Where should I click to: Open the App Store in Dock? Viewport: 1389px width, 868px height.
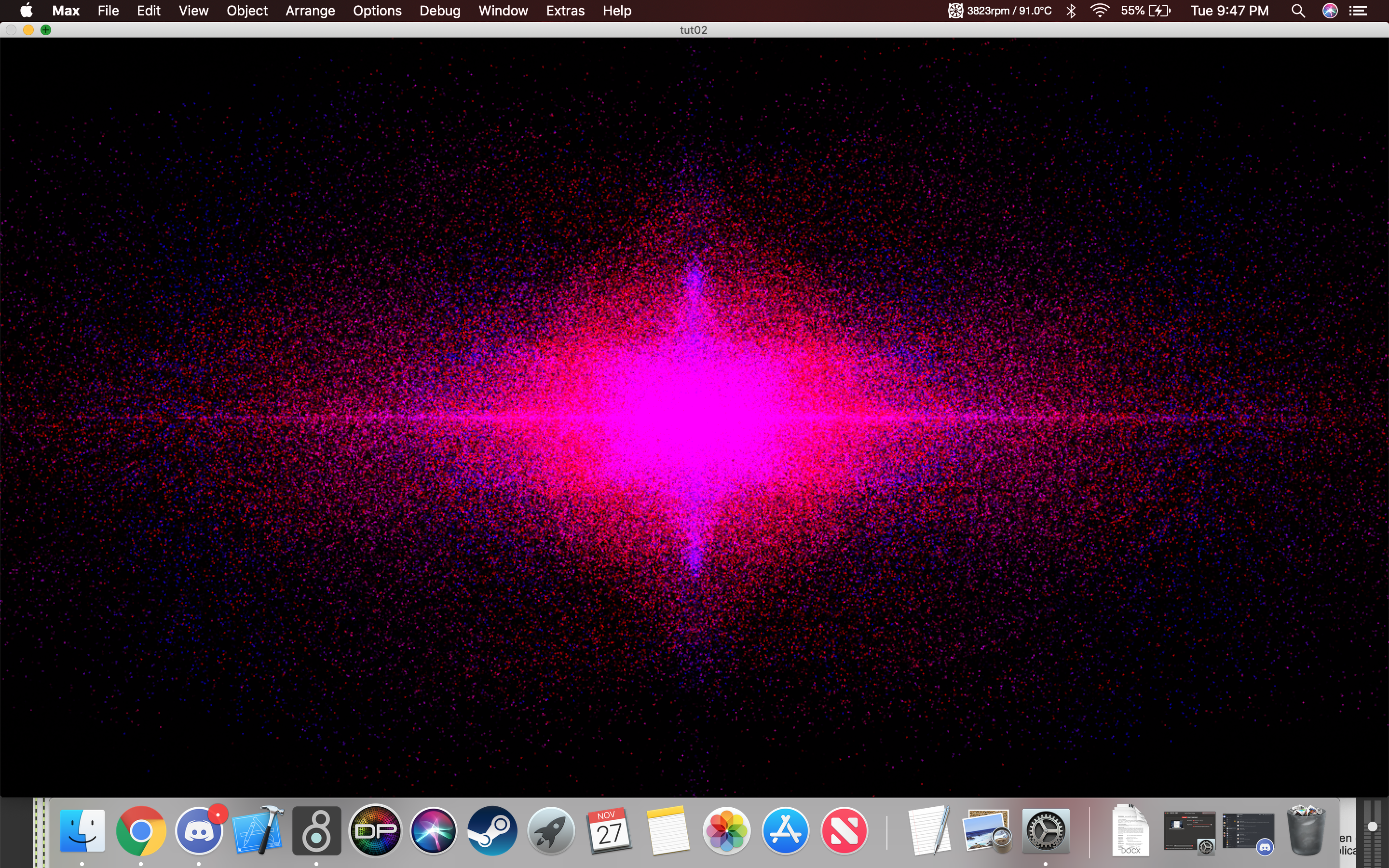785,831
